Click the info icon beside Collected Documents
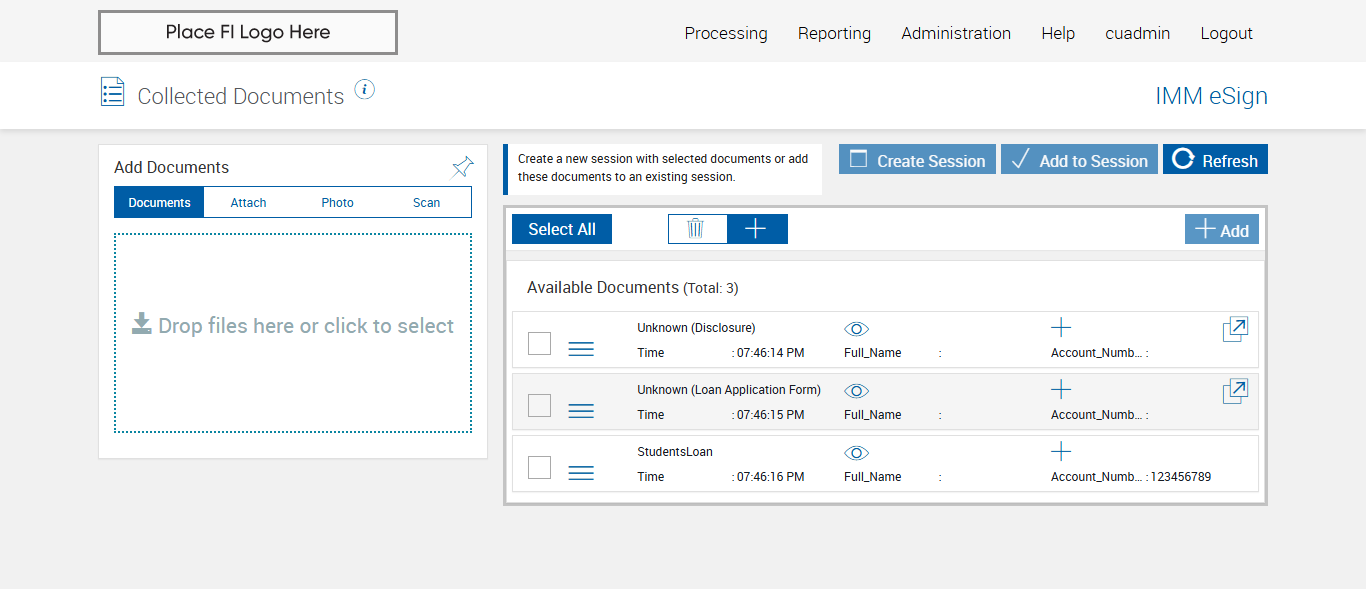The height and width of the screenshot is (589, 1366). point(365,90)
